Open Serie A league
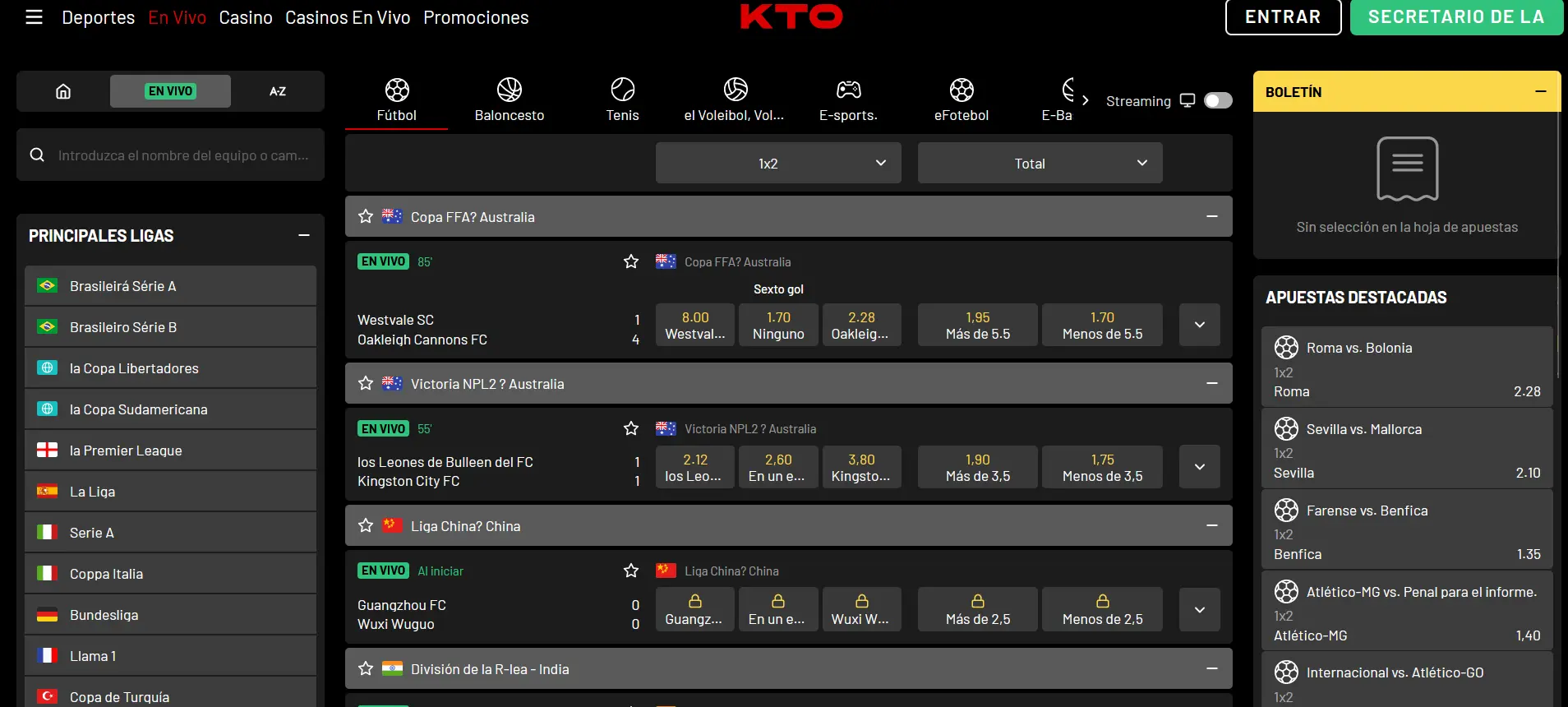Image resolution: width=1568 pixels, height=707 pixels. click(170, 532)
